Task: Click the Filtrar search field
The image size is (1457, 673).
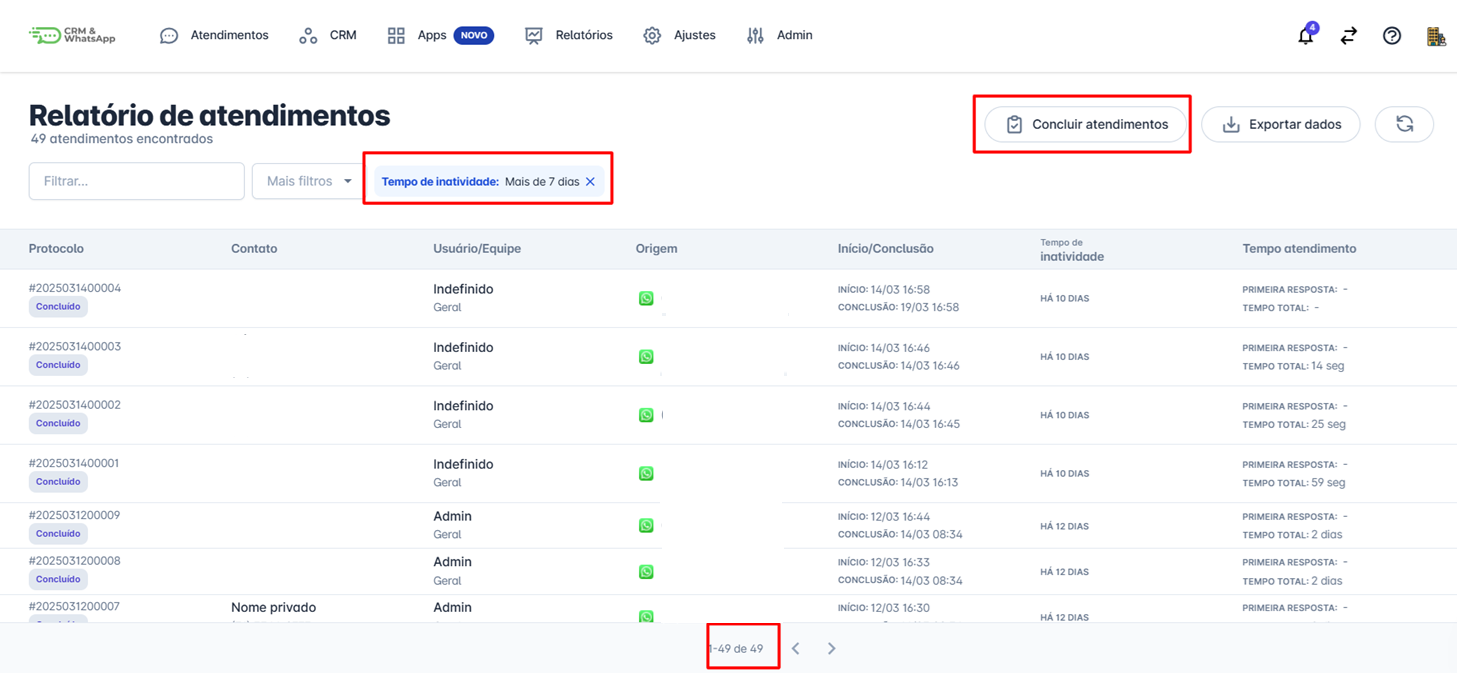Action: (x=137, y=181)
